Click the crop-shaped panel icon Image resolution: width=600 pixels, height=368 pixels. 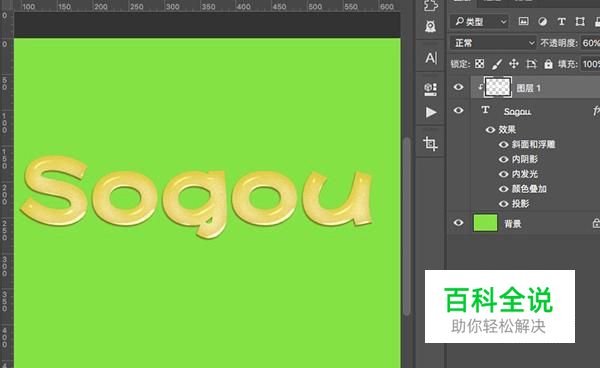tap(430, 144)
